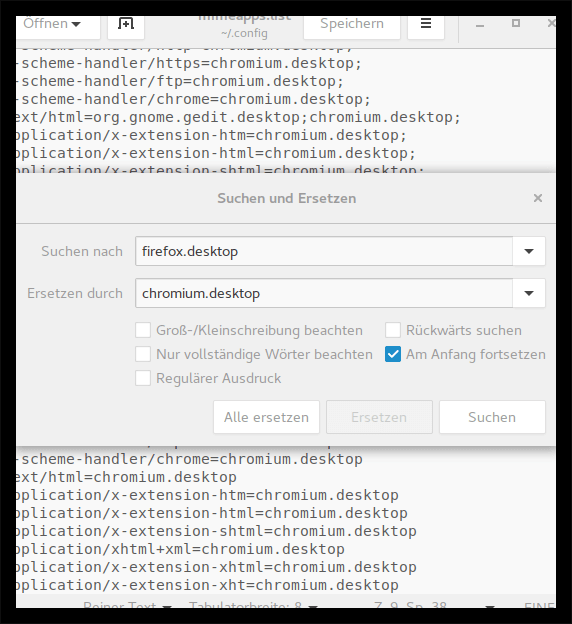Screen dimensions: 572x624
Task: Click the ext/html=chromium.desktop line below the dialog
Action: 127,477
